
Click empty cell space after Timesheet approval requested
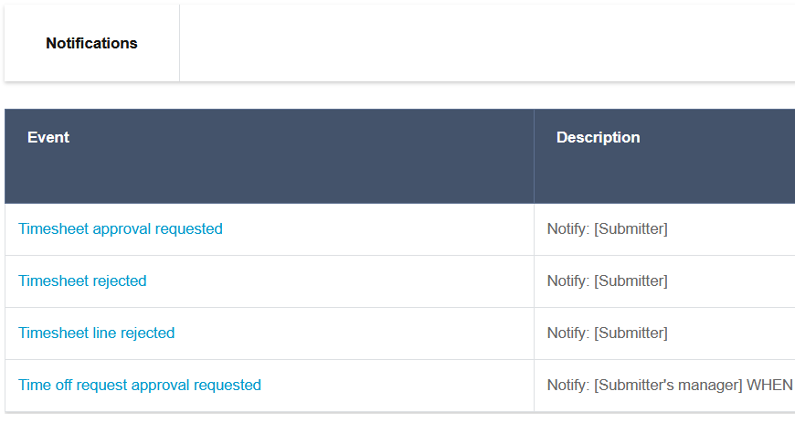[x=380, y=229]
